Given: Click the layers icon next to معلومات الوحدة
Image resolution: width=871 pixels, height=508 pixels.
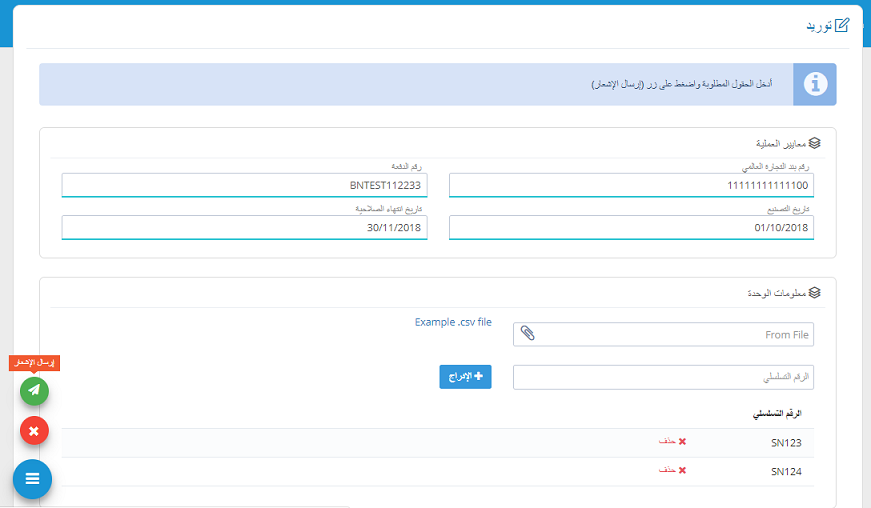Looking at the screenshot, I should click(x=815, y=293).
